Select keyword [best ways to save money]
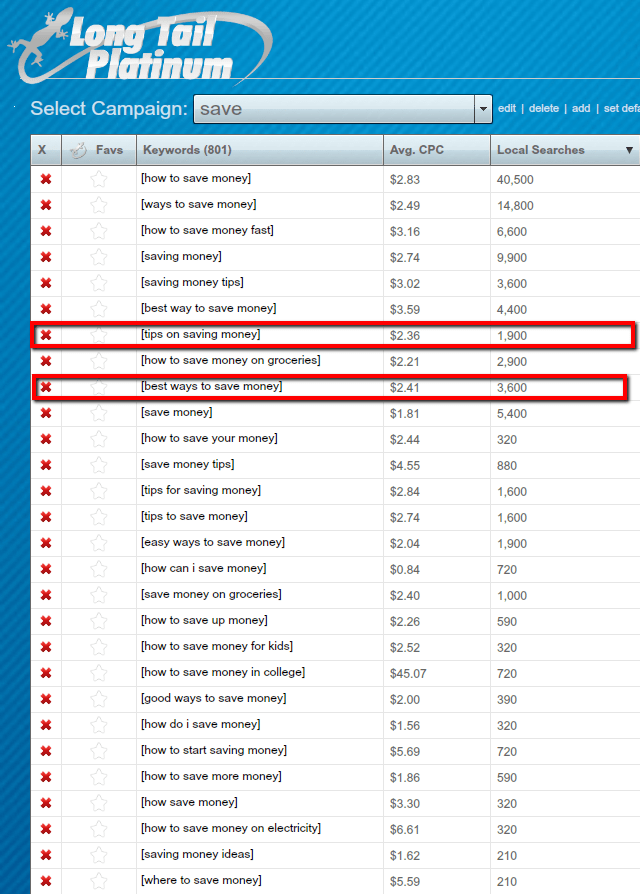 (x=211, y=386)
